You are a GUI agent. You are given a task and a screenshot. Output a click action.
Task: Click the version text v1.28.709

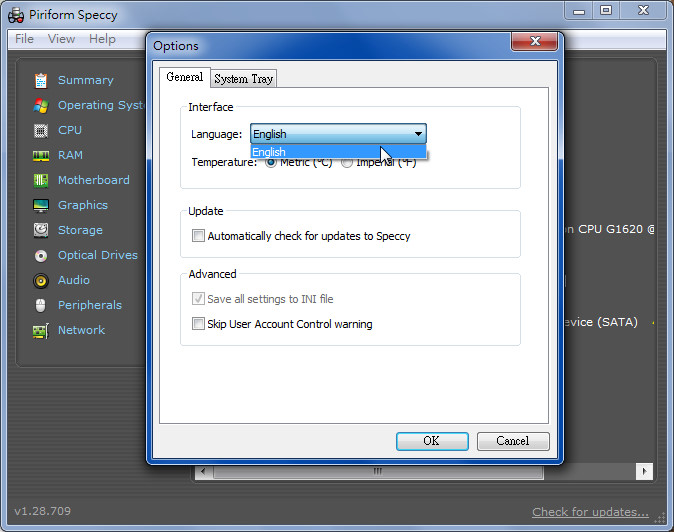[x=43, y=511]
